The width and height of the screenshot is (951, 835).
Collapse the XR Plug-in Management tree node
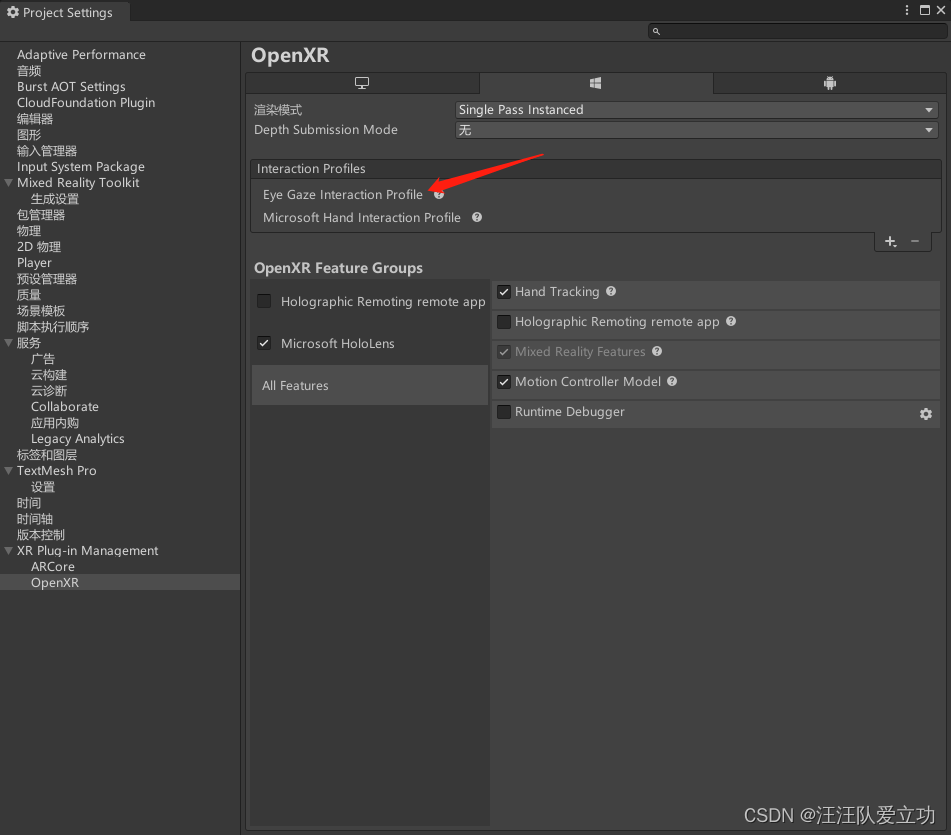pos(8,551)
